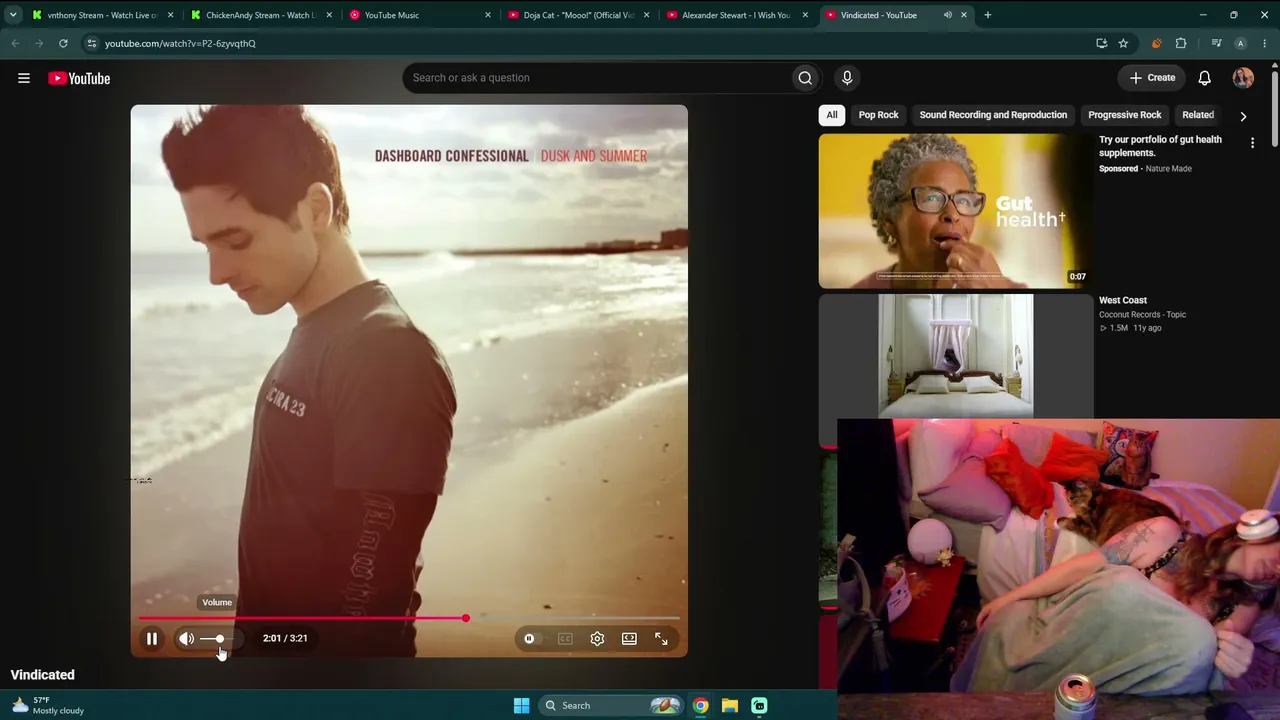Click the install app icon in address bar
This screenshot has width=1280, height=720.
click(x=1101, y=43)
